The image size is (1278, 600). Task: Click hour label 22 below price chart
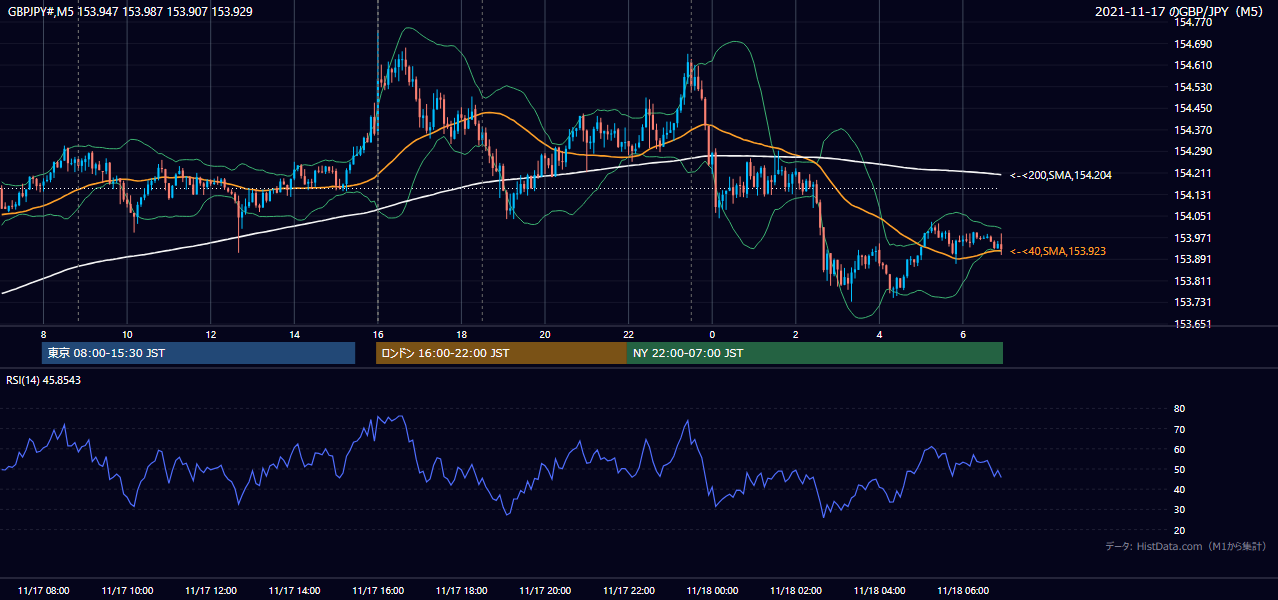628,334
